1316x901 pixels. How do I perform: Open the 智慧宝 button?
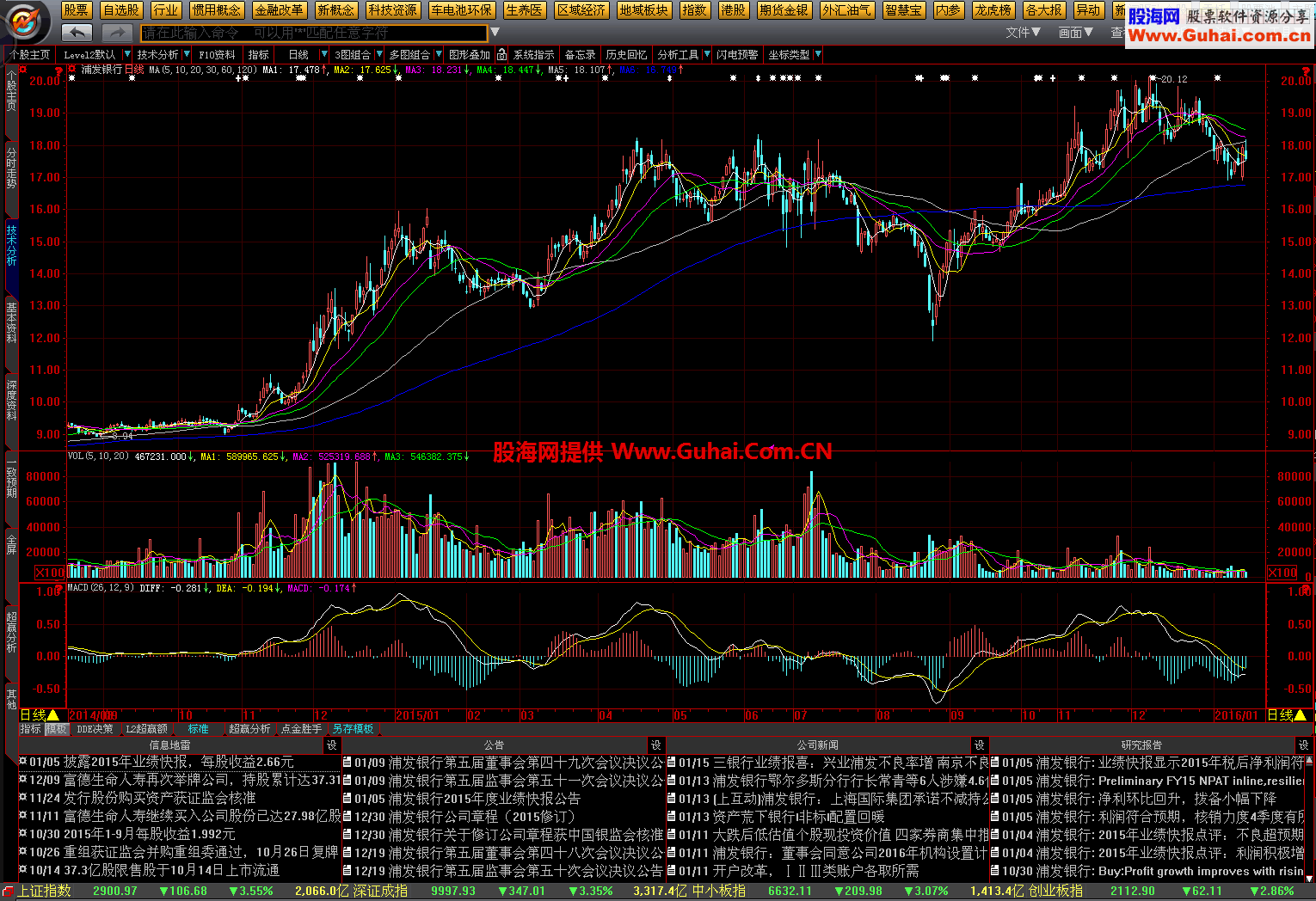tap(903, 10)
